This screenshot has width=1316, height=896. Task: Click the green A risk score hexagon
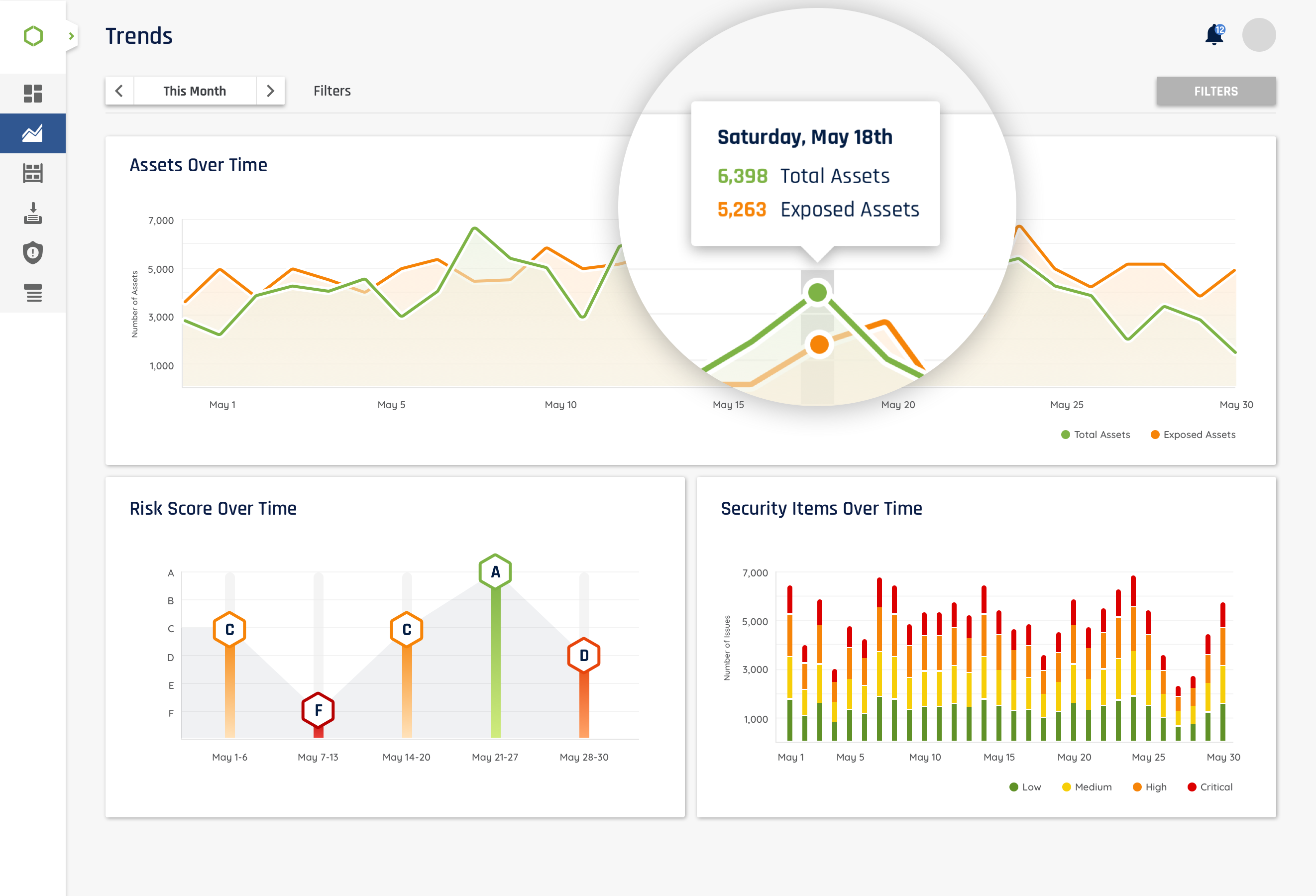[x=495, y=571]
